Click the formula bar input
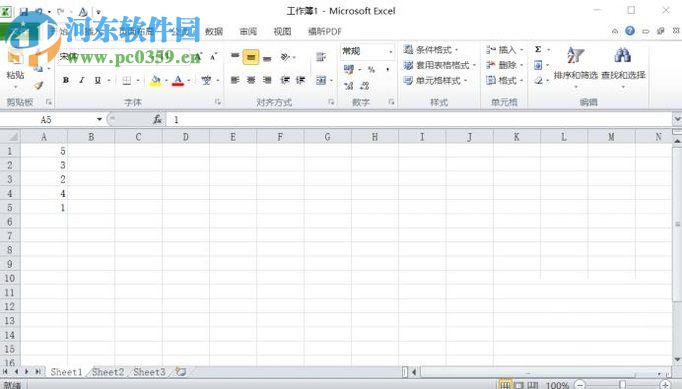This screenshot has height=389, width=682. coord(420,119)
